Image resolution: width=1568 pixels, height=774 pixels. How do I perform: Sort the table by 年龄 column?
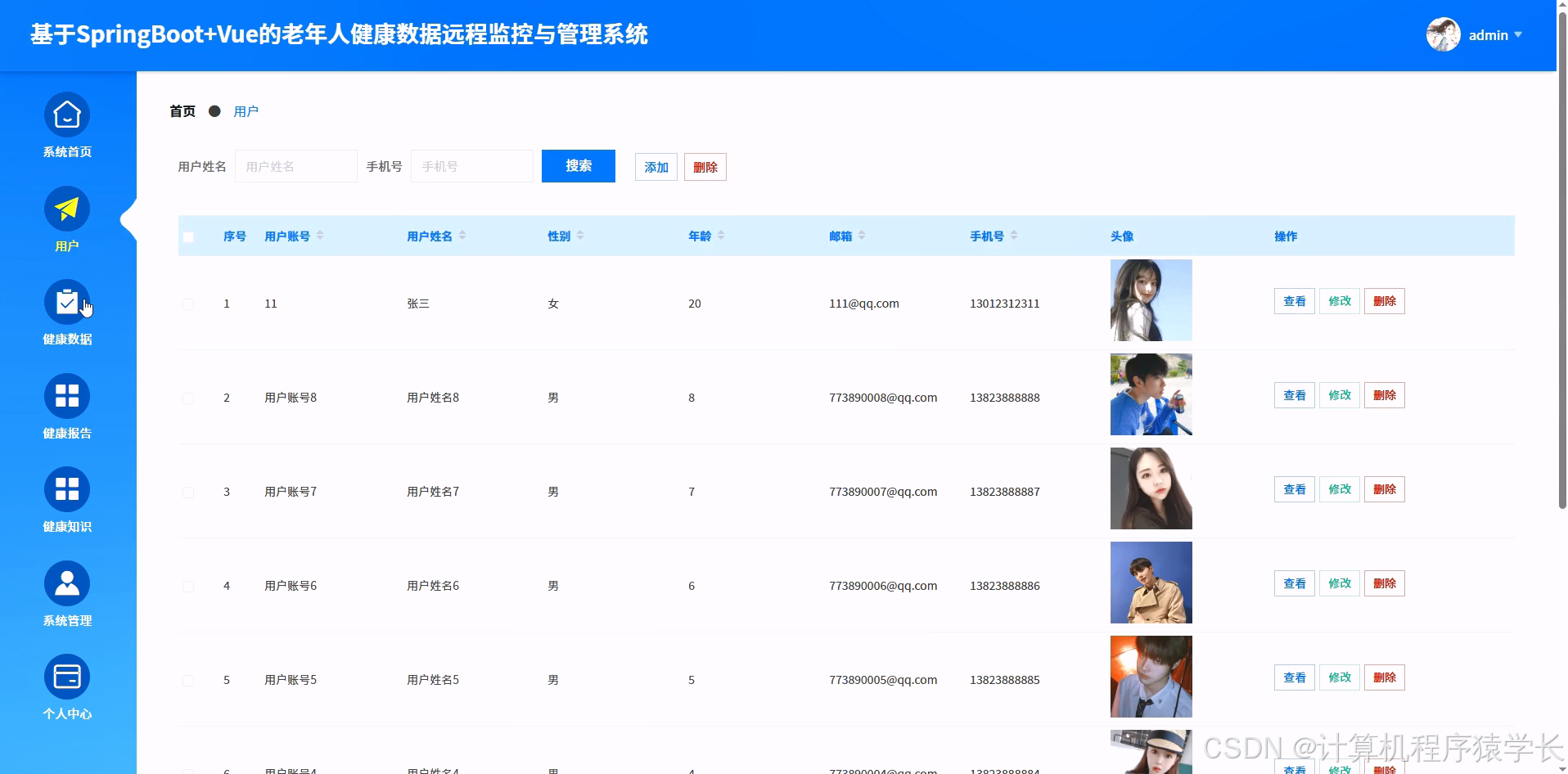tap(721, 236)
